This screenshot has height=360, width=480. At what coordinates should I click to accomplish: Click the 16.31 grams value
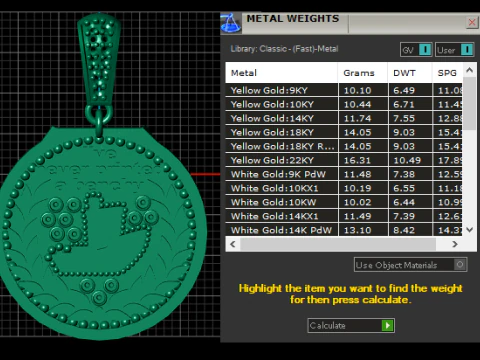[x=357, y=160]
